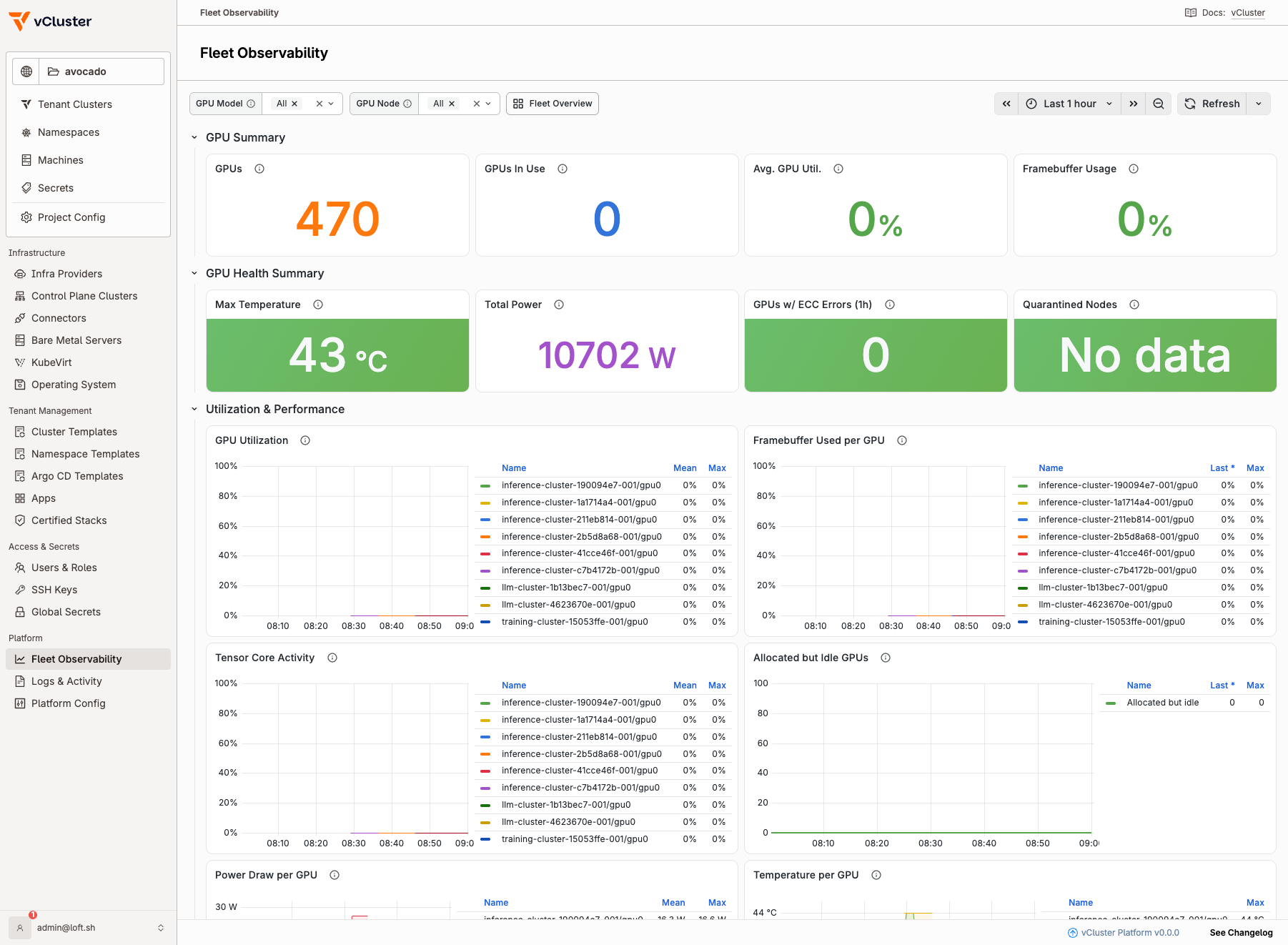1288x945 pixels.
Task: Click the Control Plane Clusters icon
Action: (20, 296)
